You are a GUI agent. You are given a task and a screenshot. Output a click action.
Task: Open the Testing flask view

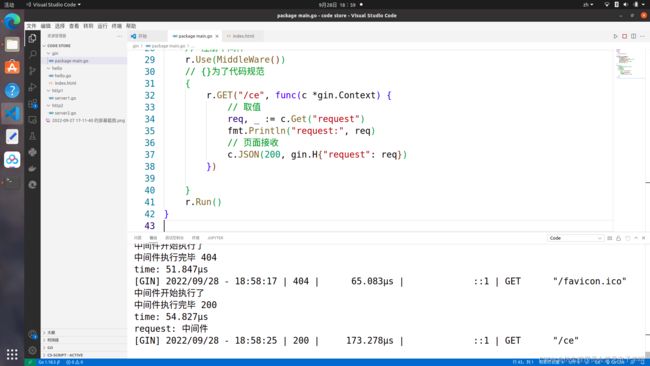coord(32,136)
